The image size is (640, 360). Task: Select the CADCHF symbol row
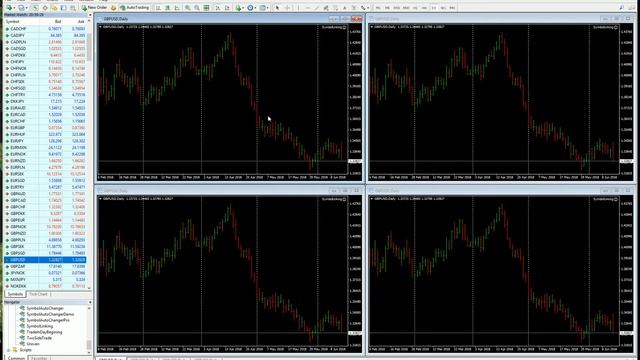click(45, 29)
